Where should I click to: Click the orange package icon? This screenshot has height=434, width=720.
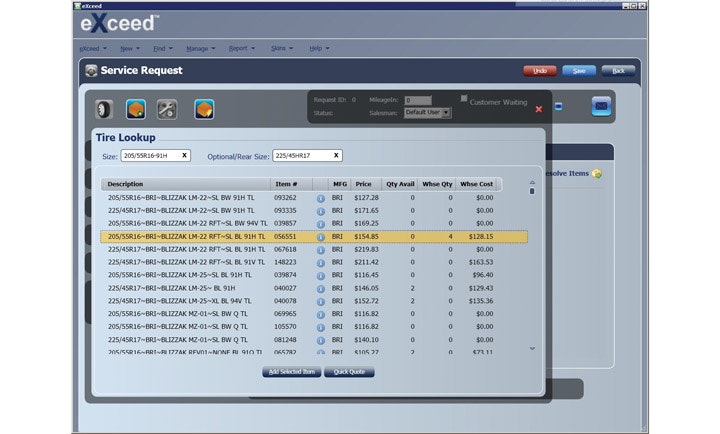coord(204,110)
